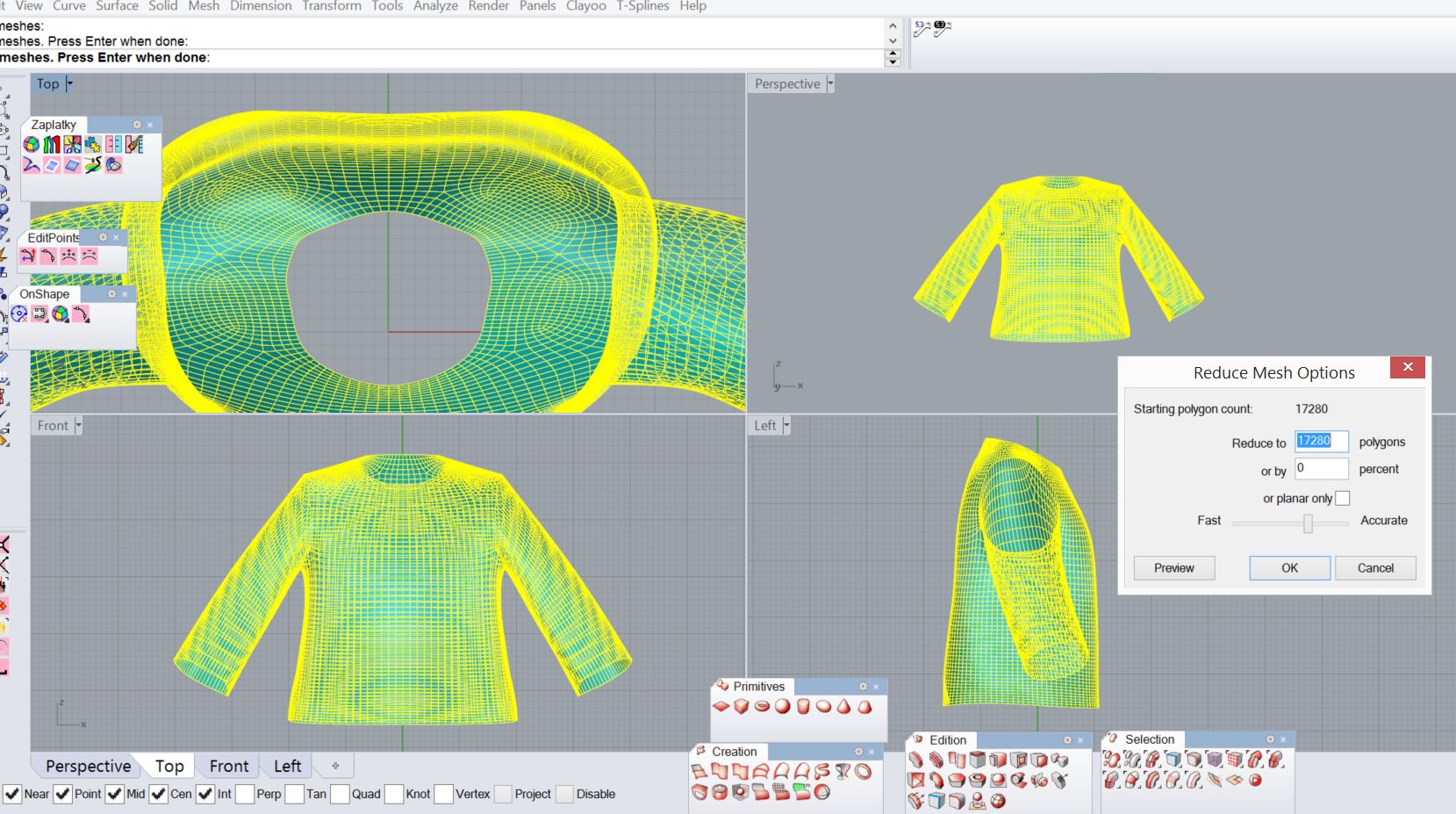
Task: Toggle the Mid osnap checkbox
Action: point(115,794)
